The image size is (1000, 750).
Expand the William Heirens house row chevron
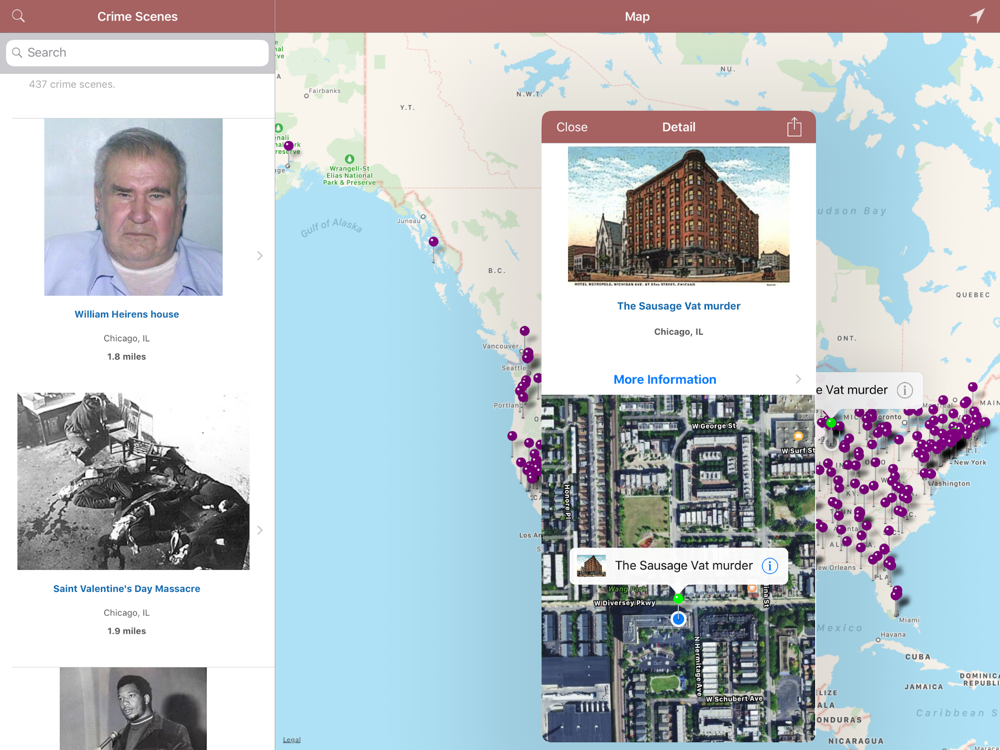click(260, 256)
